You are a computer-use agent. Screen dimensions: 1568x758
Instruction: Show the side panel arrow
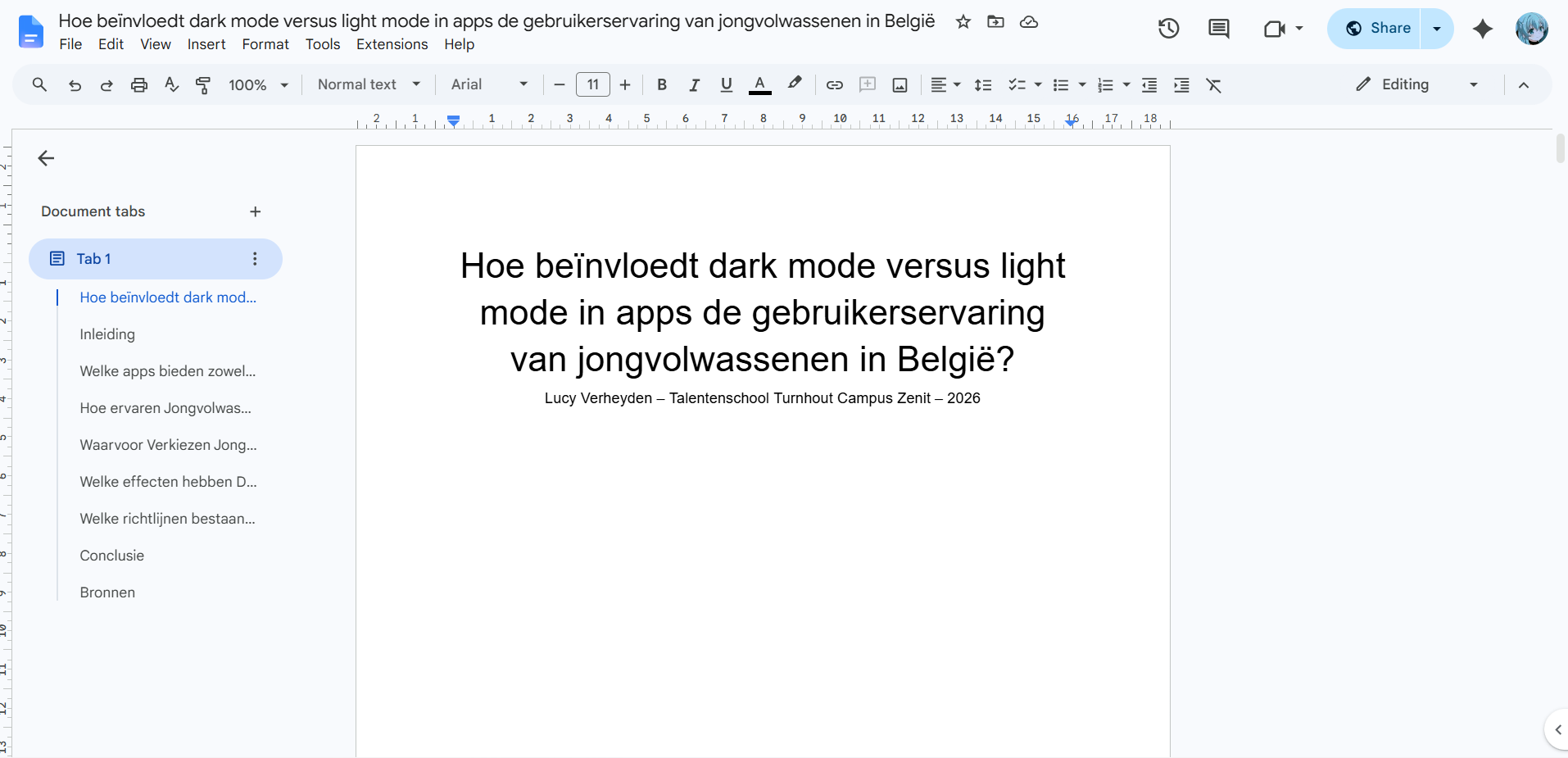1557,729
